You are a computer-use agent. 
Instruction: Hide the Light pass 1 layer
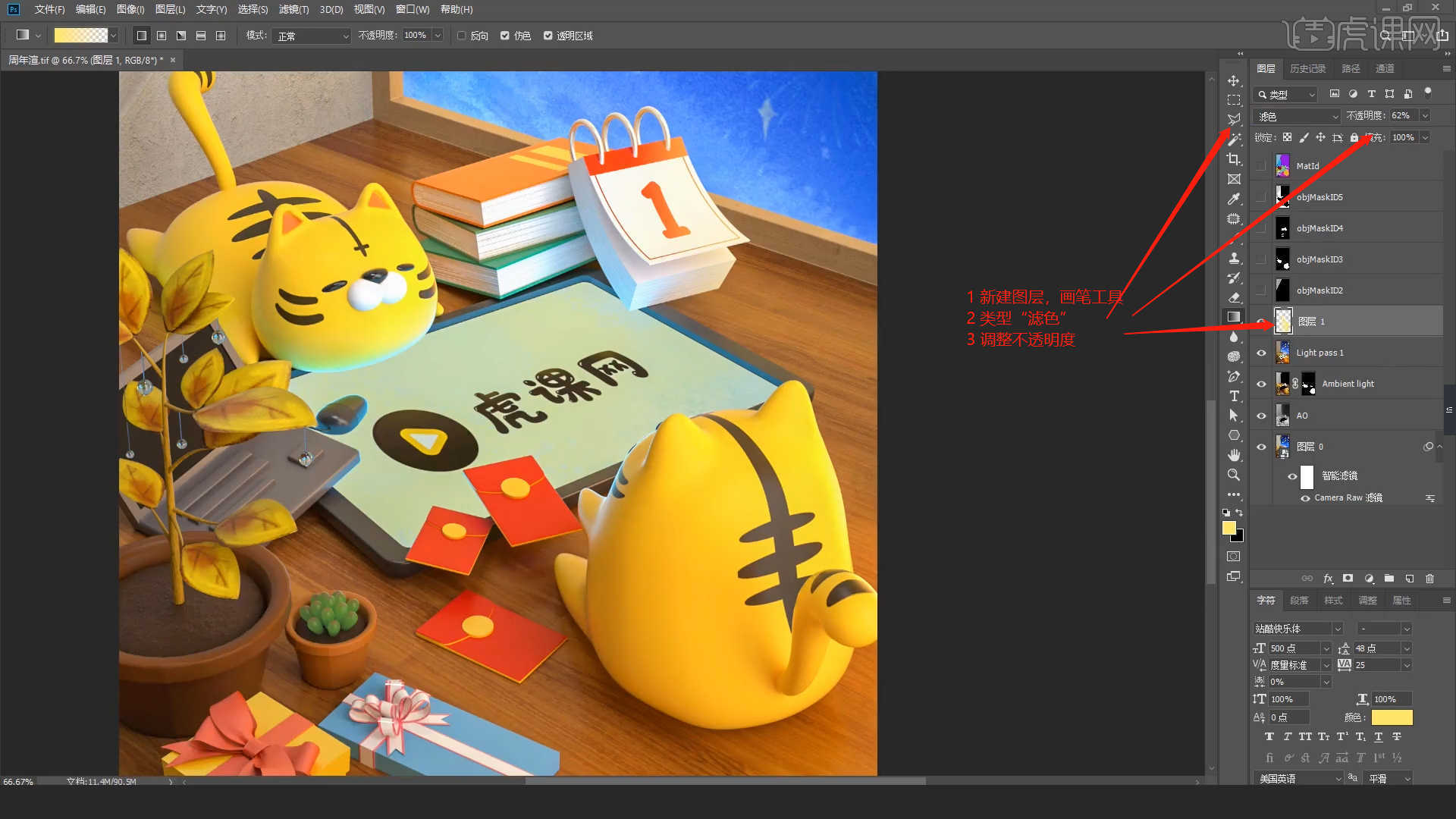click(1261, 353)
